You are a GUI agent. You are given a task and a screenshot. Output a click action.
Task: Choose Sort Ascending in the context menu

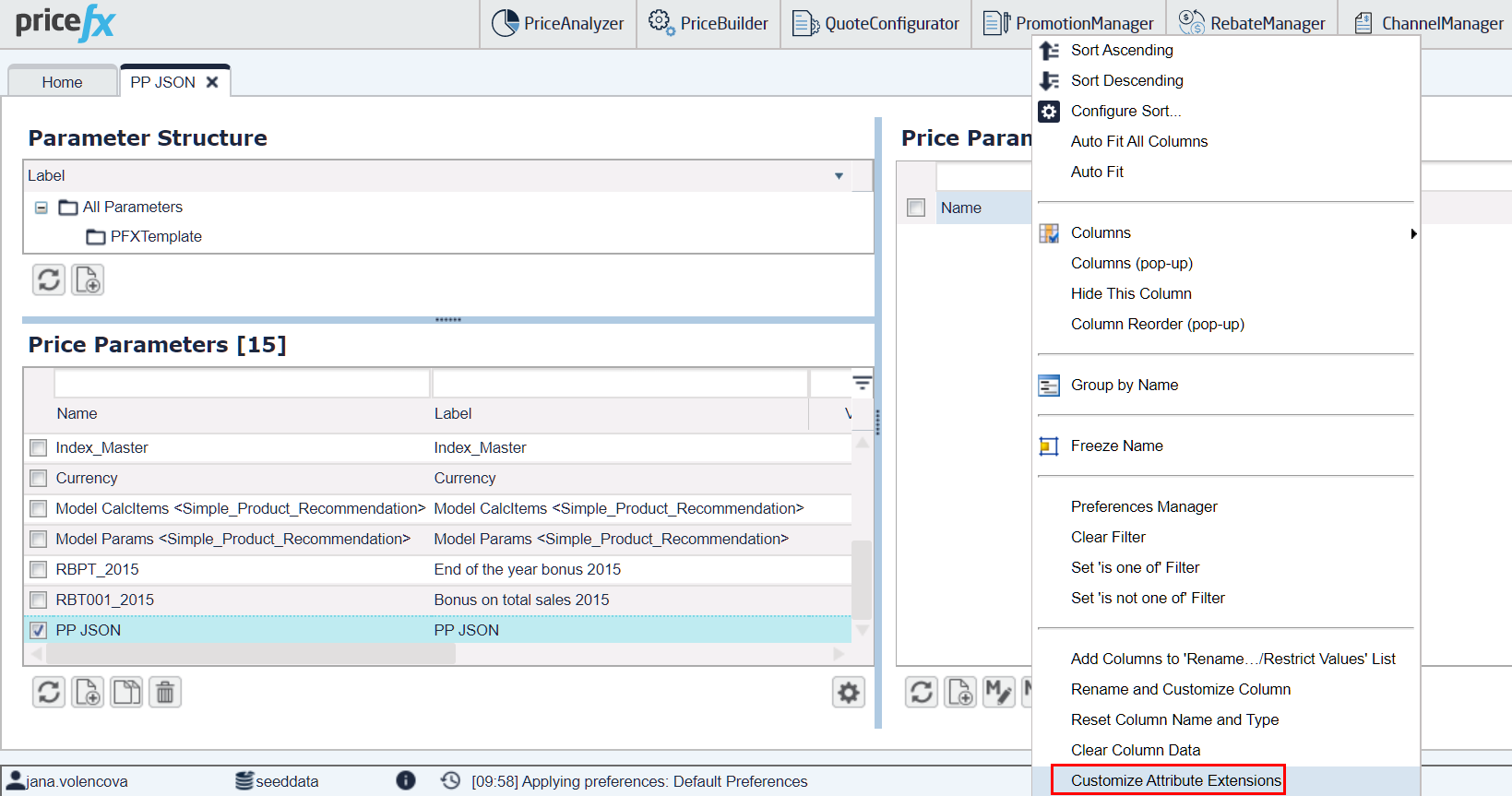tap(1122, 50)
